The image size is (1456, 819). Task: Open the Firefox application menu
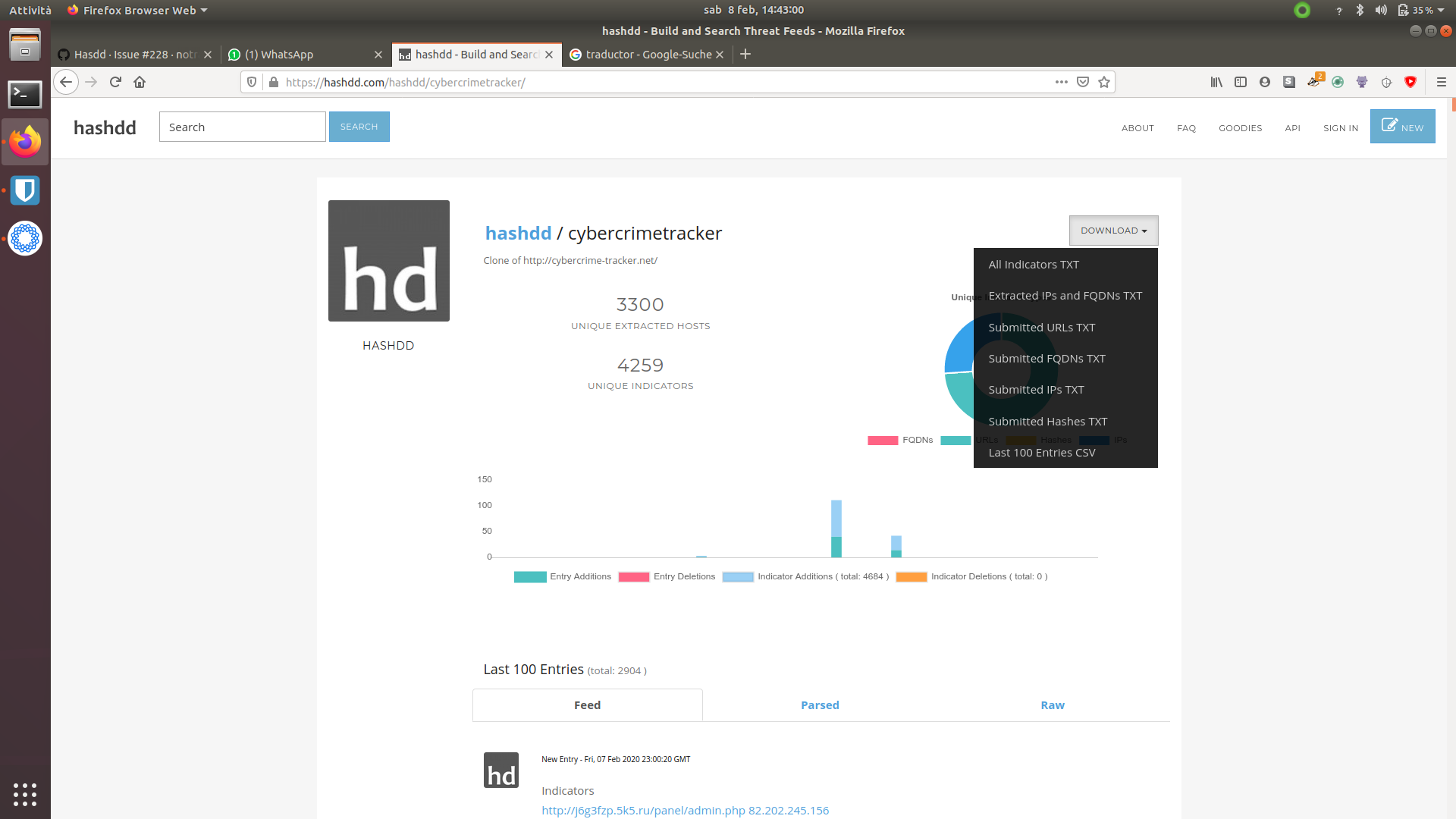pos(1440,82)
